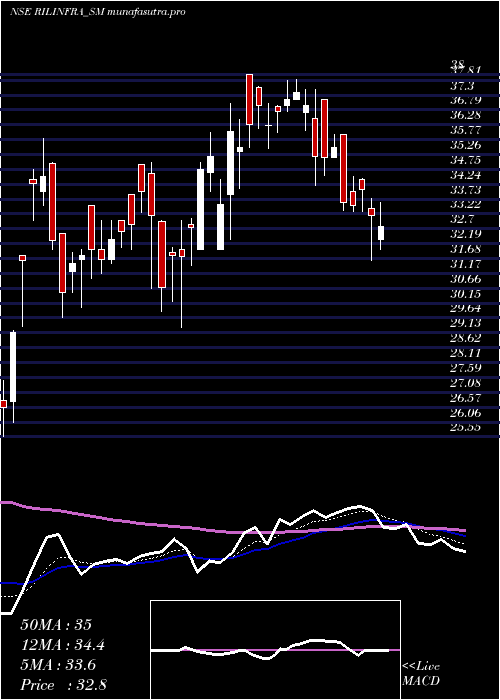This screenshot has height=700, width=500.
Task: Click the 12MA : 34.4 indicator value
Action: [x=64, y=645]
